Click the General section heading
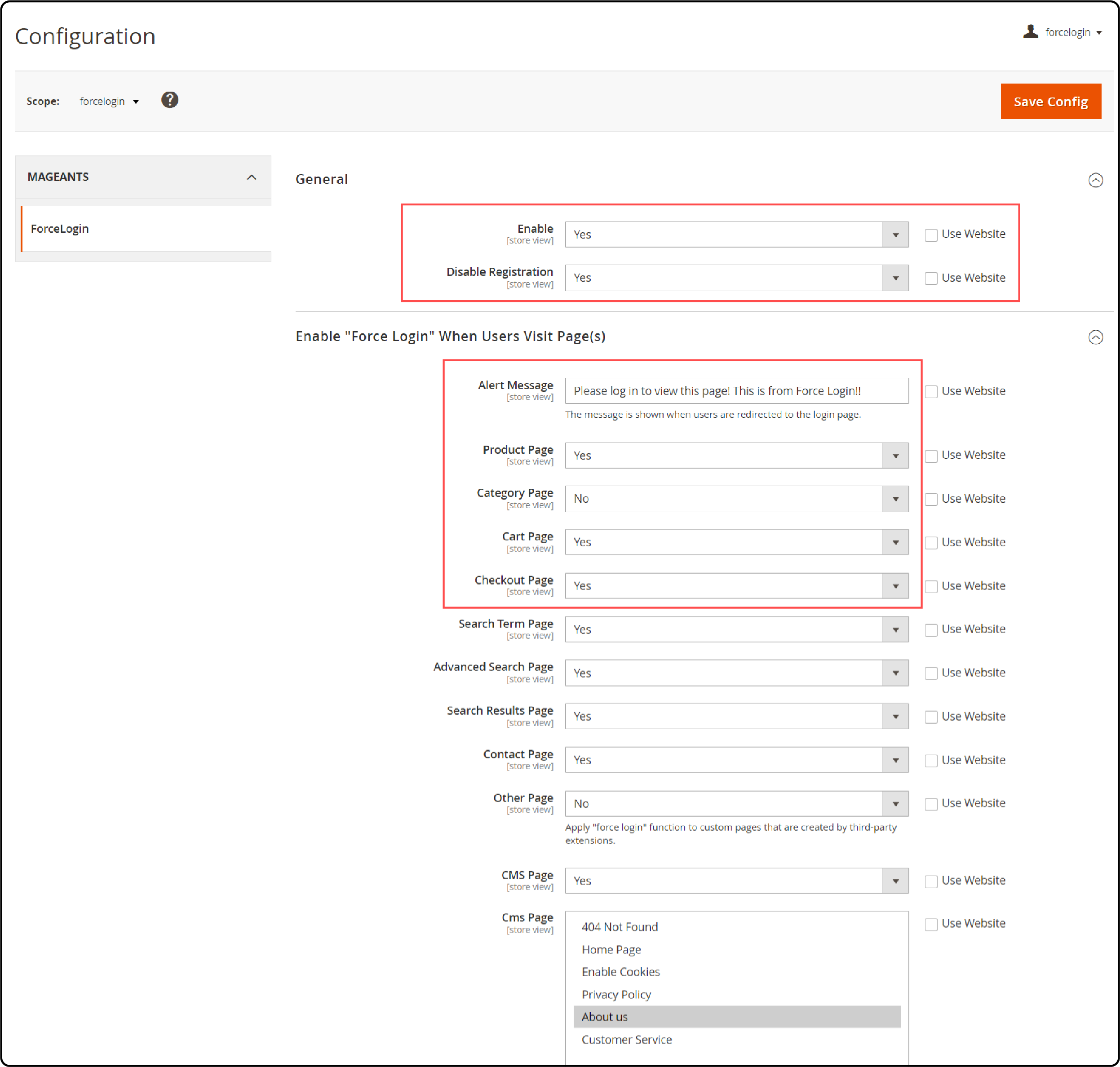This screenshot has width=1120, height=1067. pos(321,179)
